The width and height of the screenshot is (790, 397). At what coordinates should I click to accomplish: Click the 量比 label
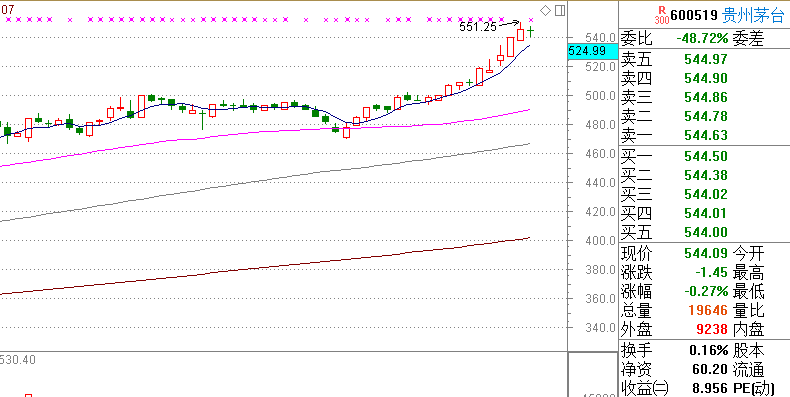tap(748, 311)
